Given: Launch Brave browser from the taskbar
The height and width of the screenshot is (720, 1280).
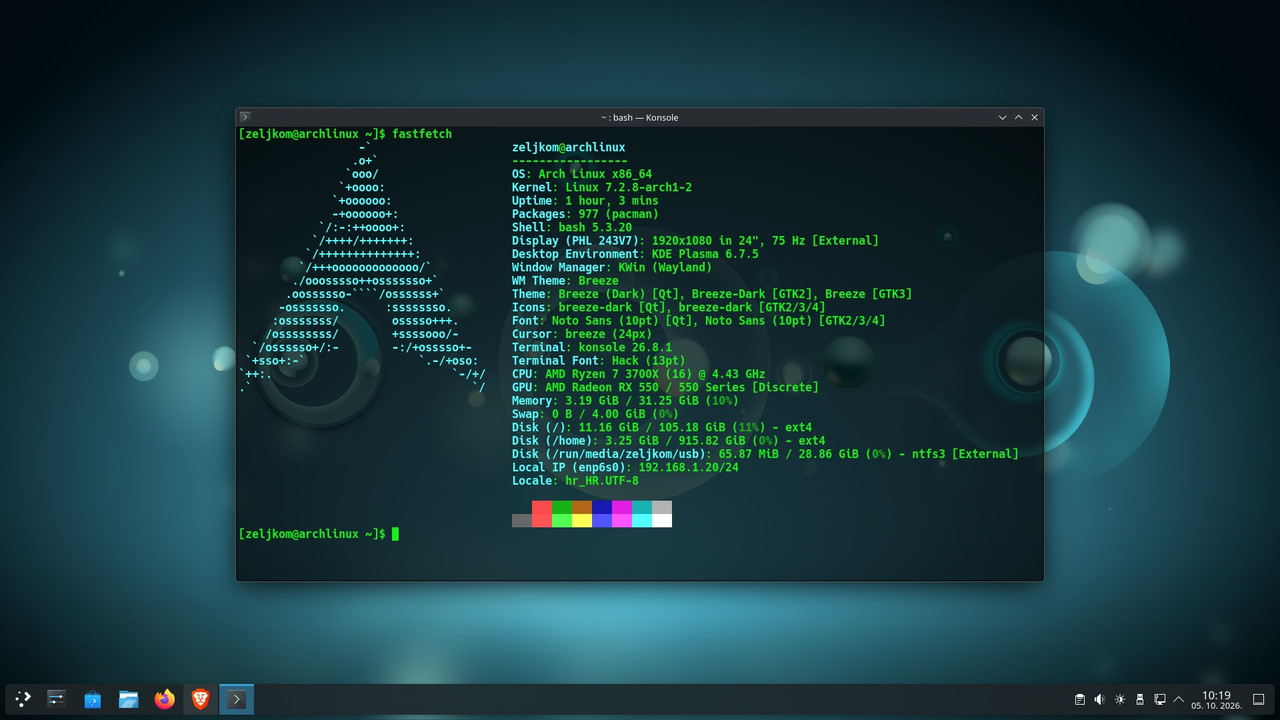Looking at the screenshot, I should point(200,699).
